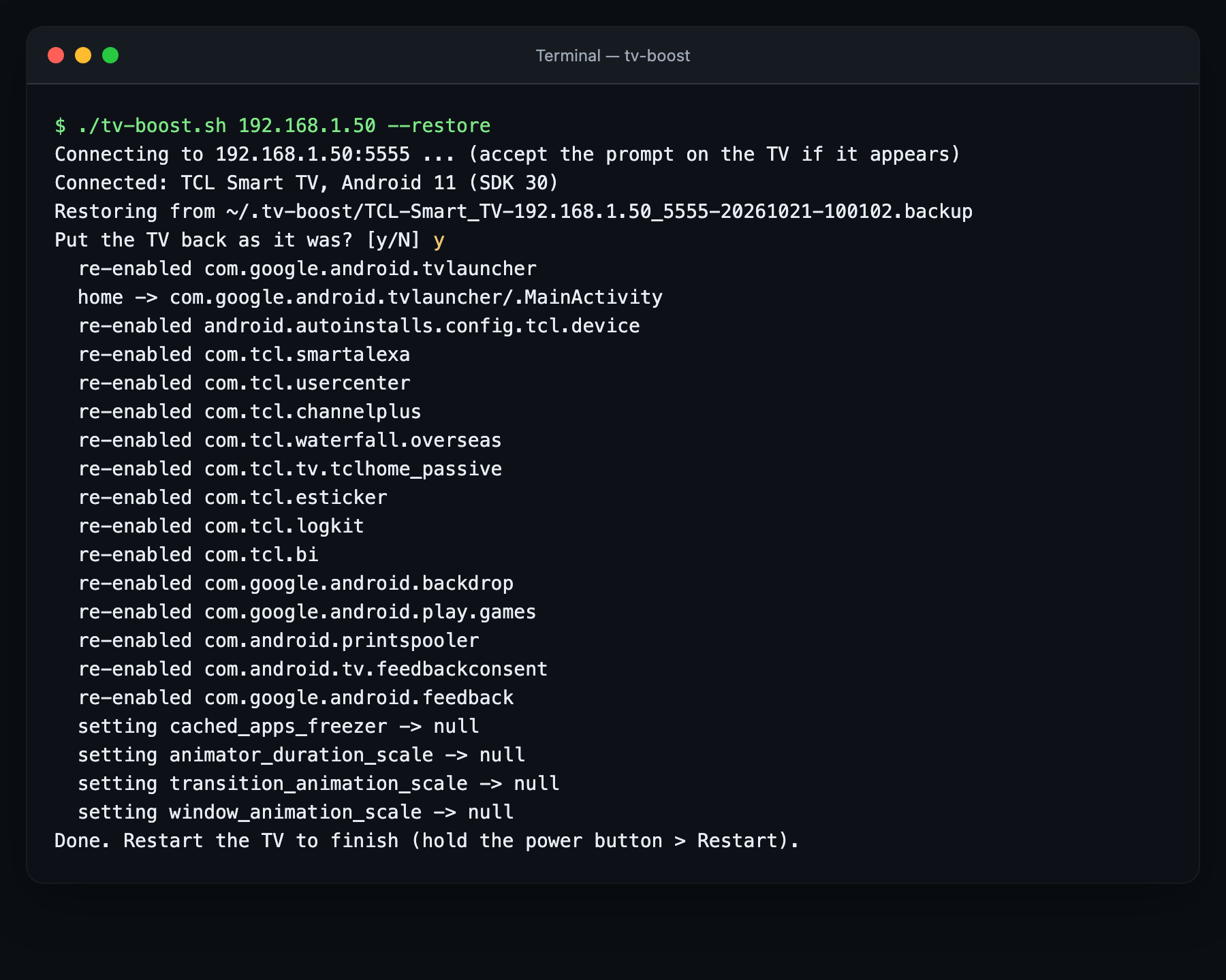The image size is (1226, 980).
Task: Click the 'Done. Restart the TV to finish' line
Action: [x=427, y=841]
